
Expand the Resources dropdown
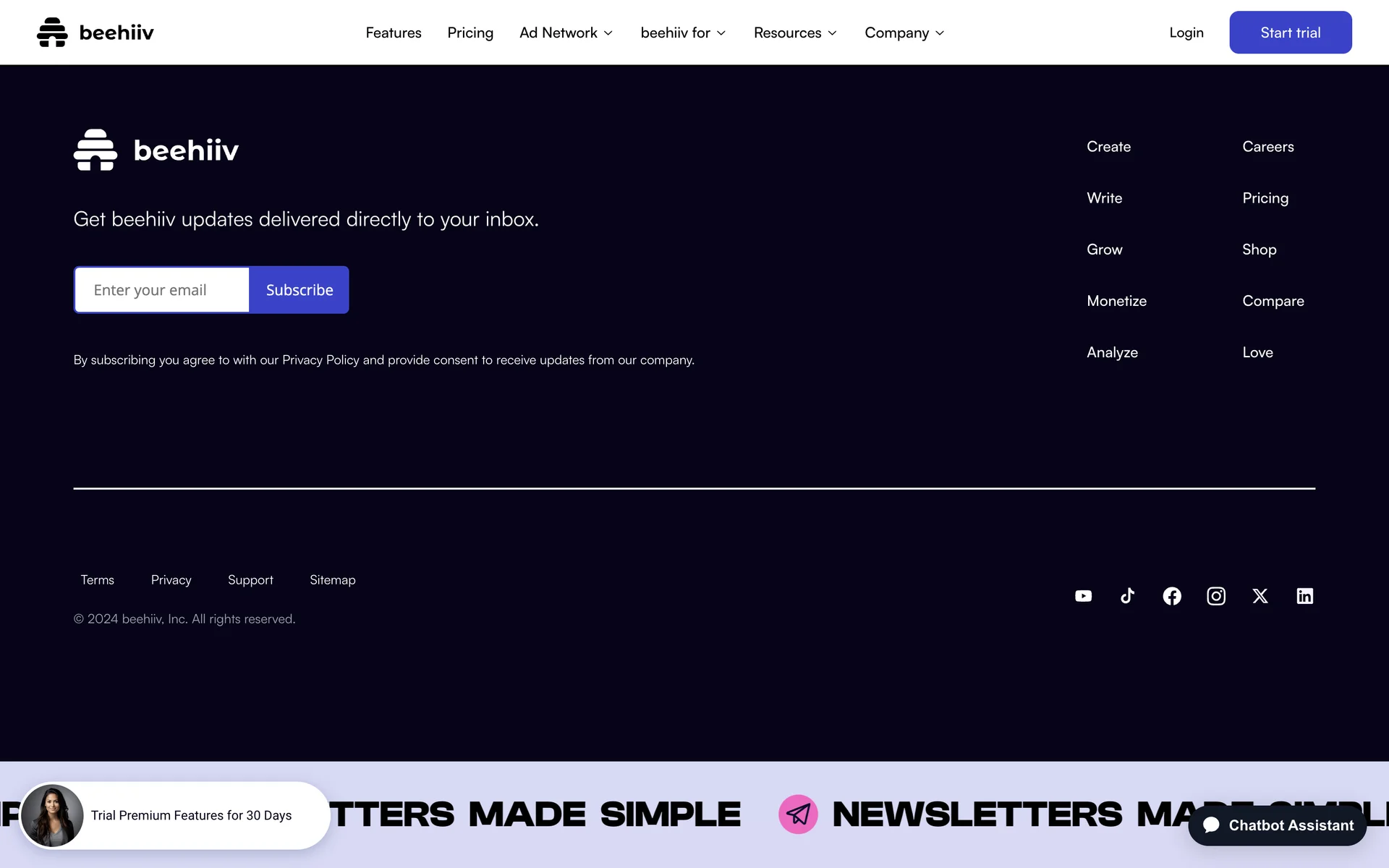point(795,33)
